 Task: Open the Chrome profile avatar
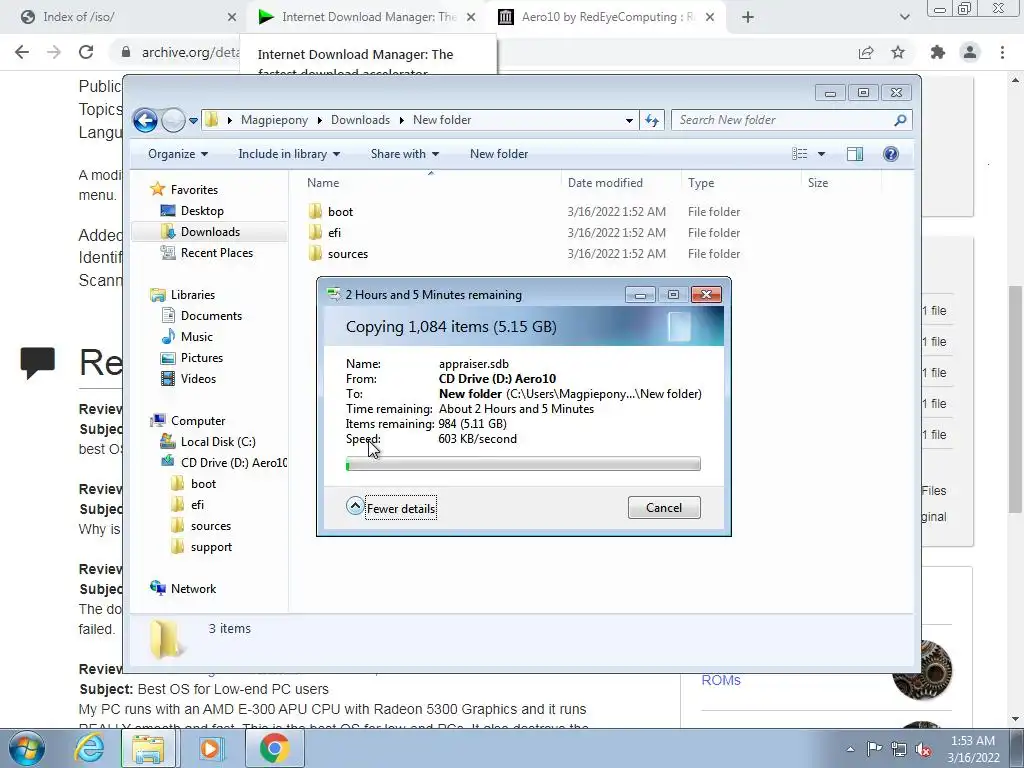click(x=970, y=53)
